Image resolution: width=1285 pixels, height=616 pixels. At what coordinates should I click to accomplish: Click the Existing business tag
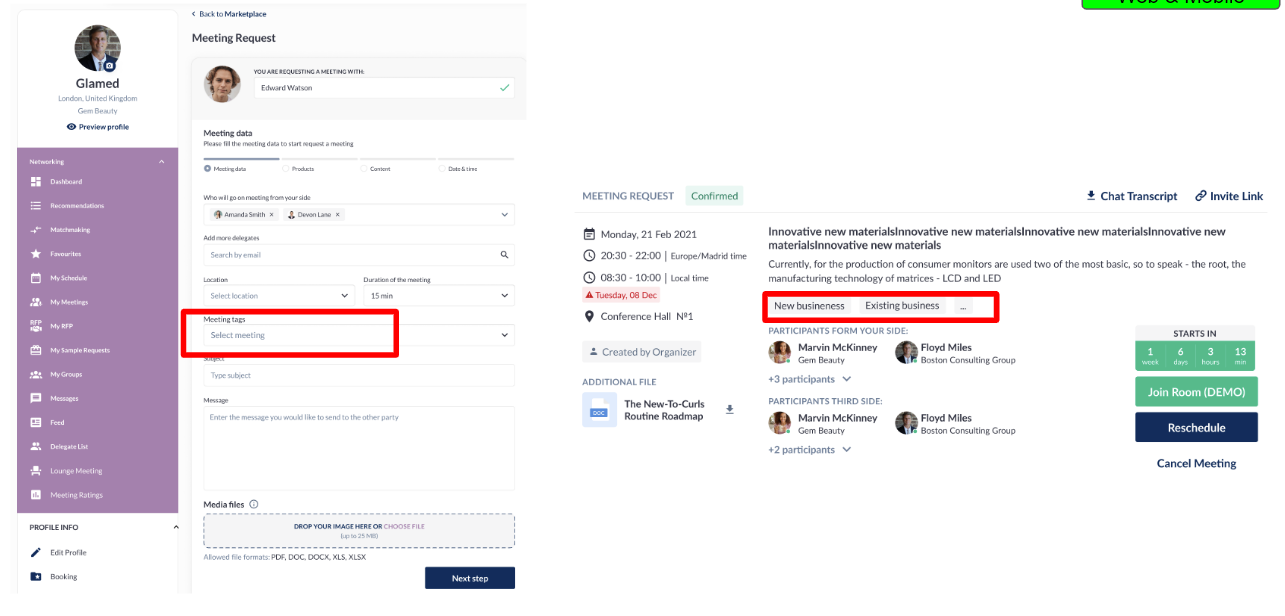coord(902,306)
